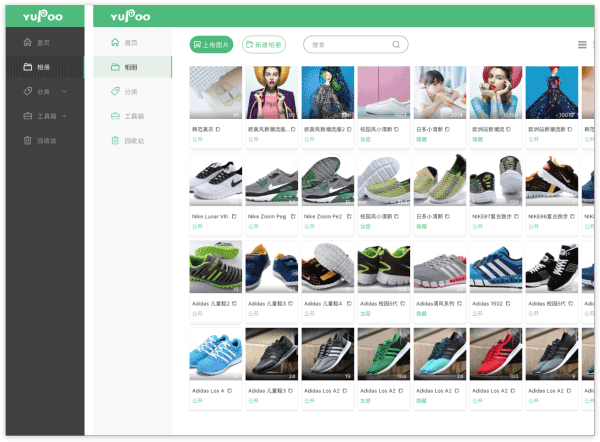Viewport: 600px width, 442px height.
Task: Click the copy icon beside Adidas Los A
Action: (230, 391)
